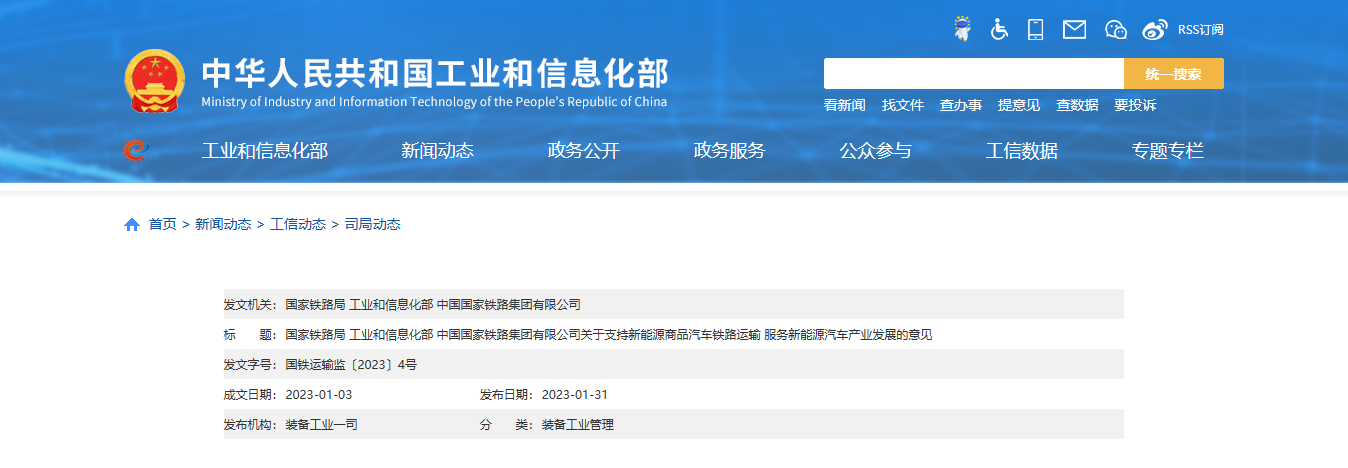The width and height of the screenshot is (1348, 468).
Task: Click 司局动态 in the breadcrumb
Action: 372,225
